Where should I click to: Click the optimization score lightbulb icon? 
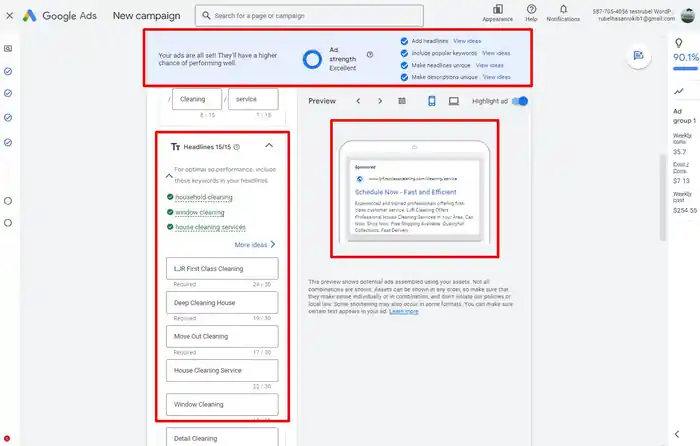(679, 43)
